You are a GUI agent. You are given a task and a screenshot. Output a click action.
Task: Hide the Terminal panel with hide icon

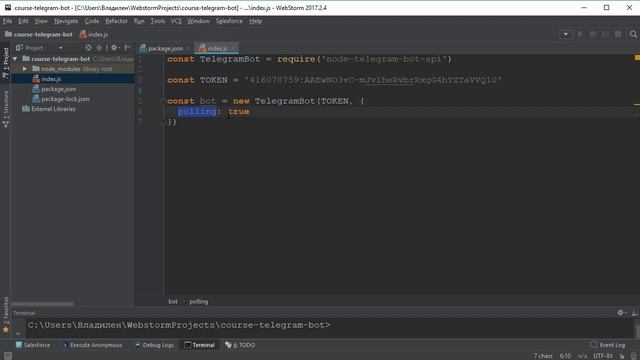click(x=634, y=313)
